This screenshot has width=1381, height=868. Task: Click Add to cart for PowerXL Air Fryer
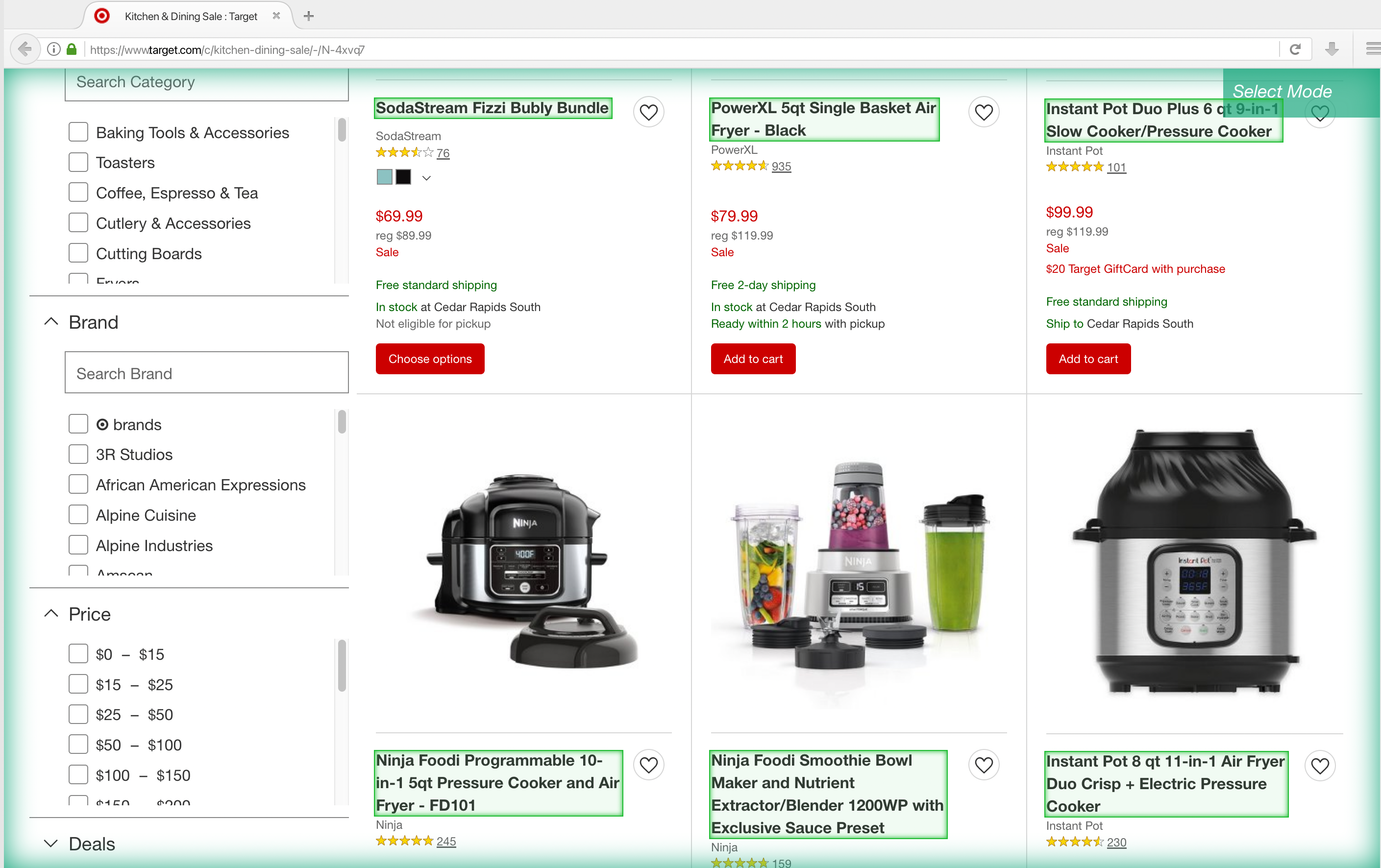pyautogui.click(x=753, y=359)
